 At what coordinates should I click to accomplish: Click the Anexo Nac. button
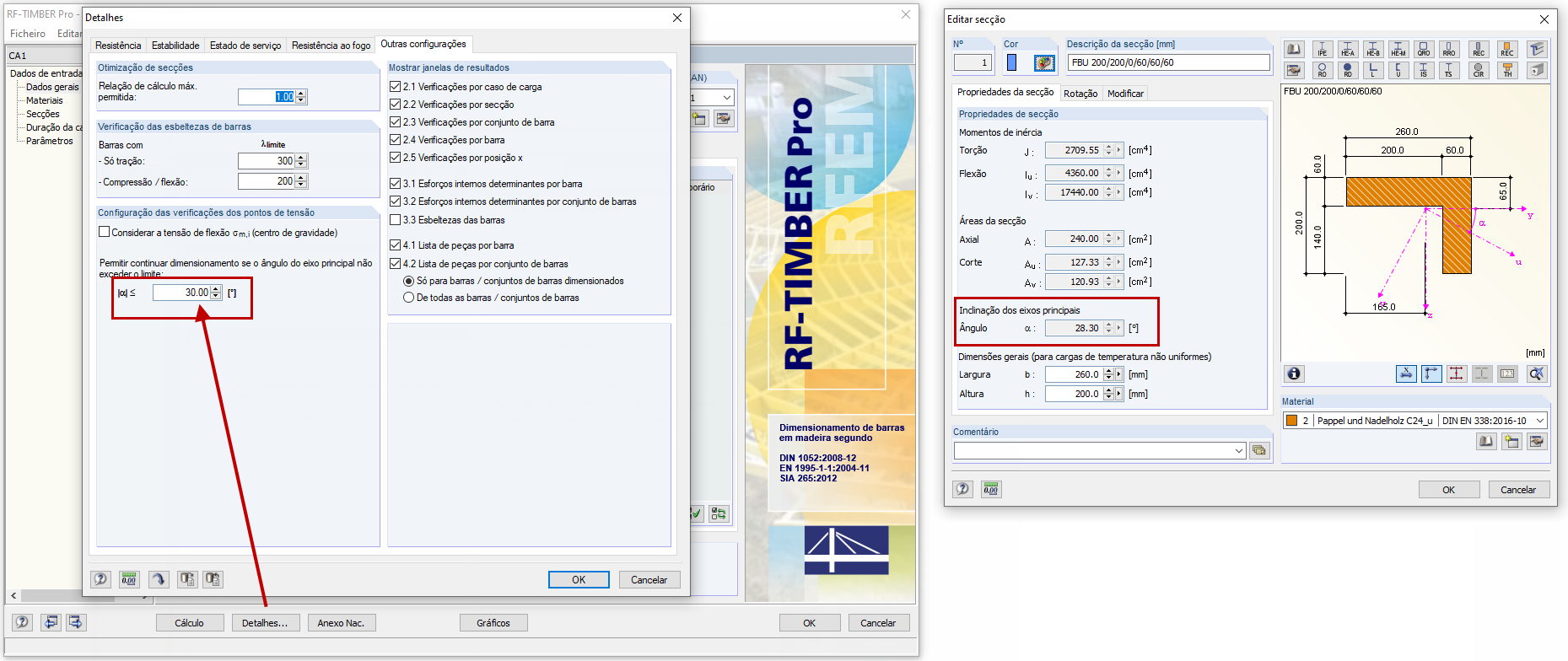[342, 623]
